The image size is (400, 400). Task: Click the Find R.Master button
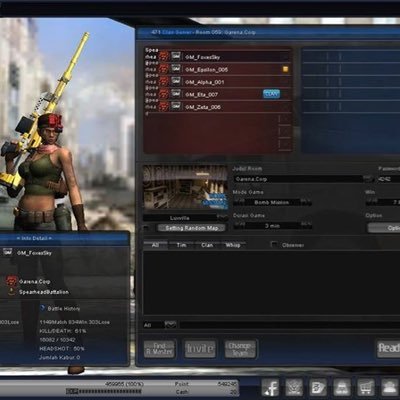click(x=160, y=349)
